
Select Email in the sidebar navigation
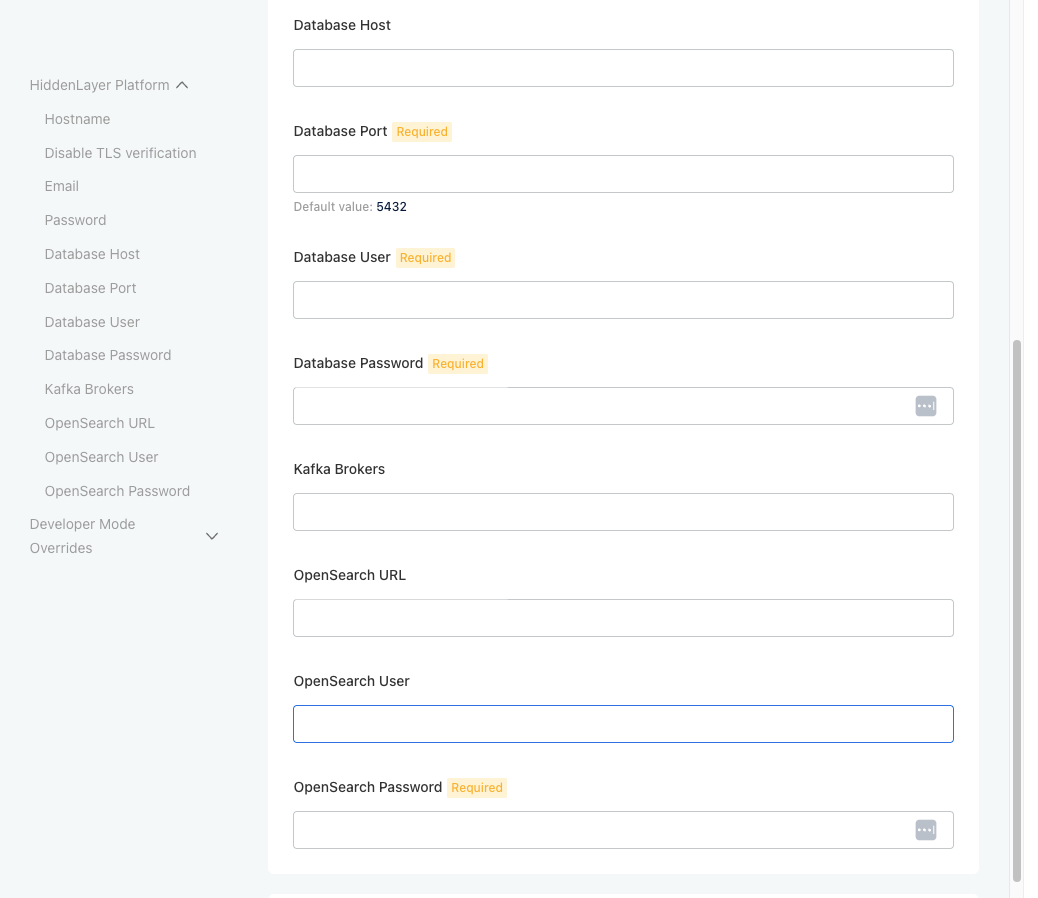click(x=61, y=186)
